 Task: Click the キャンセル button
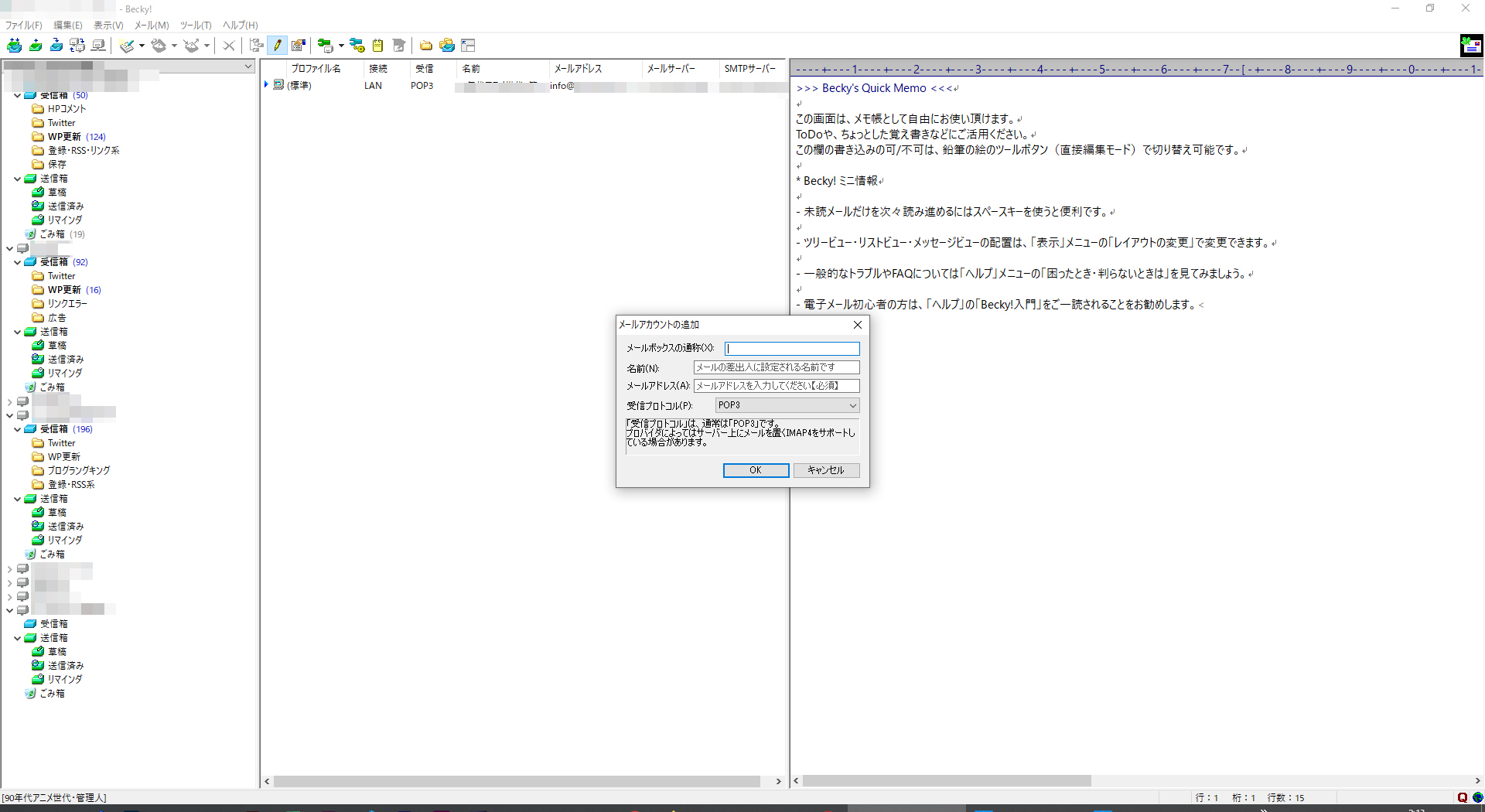coord(825,470)
